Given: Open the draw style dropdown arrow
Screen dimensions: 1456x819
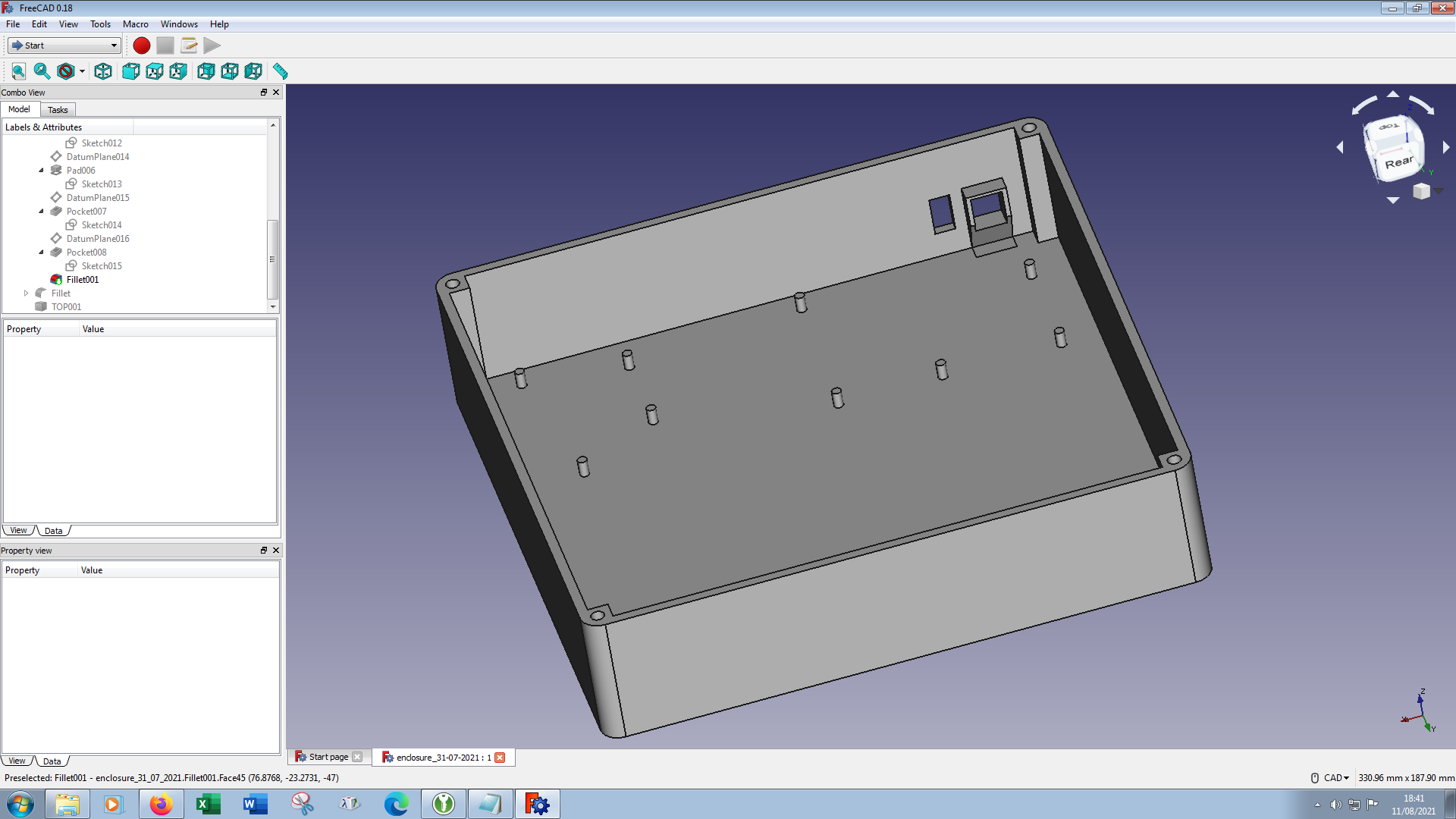Looking at the screenshot, I should (x=82, y=72).
